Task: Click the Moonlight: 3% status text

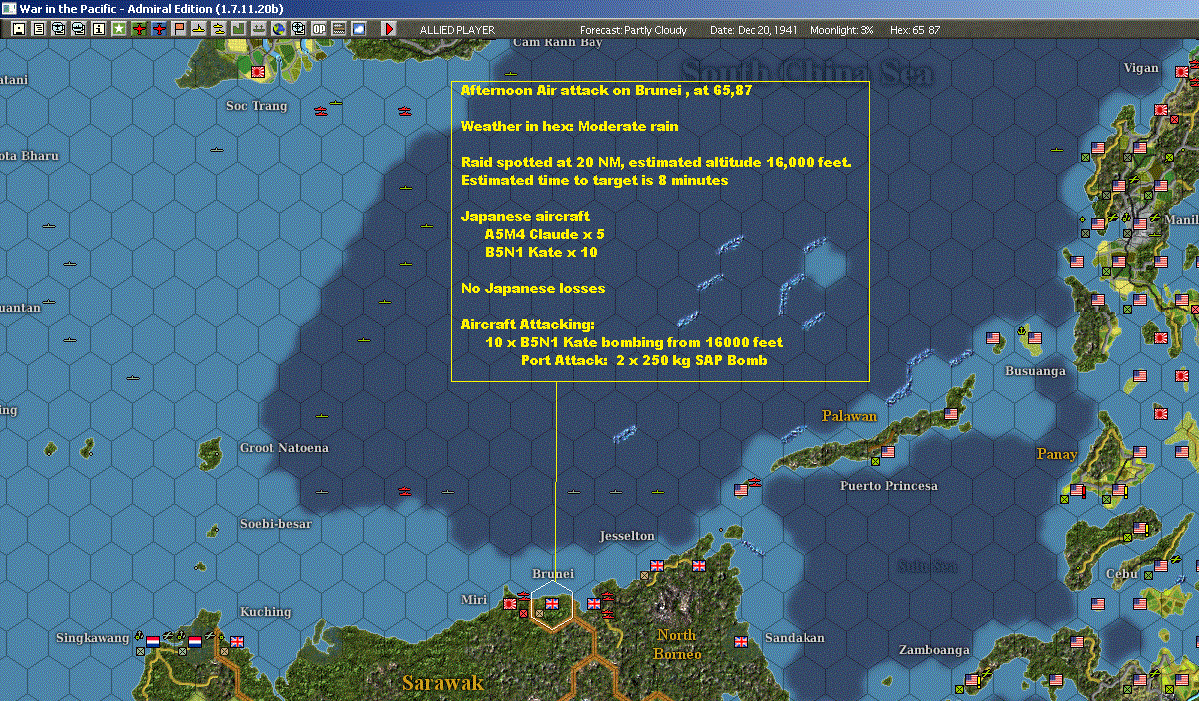Action: (x=841, y=30)
